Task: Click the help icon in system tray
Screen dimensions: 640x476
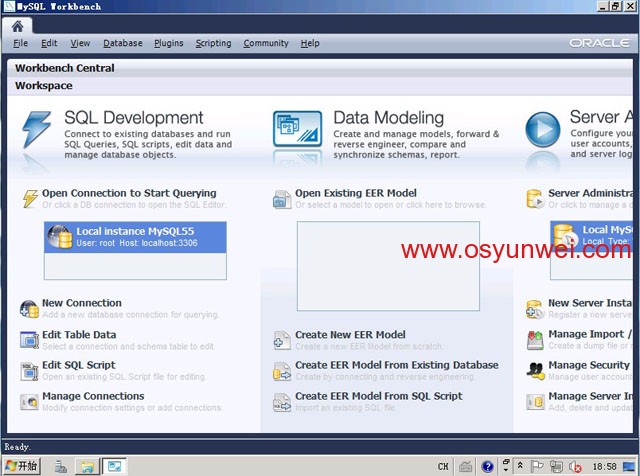Action: tap(487, 466)
